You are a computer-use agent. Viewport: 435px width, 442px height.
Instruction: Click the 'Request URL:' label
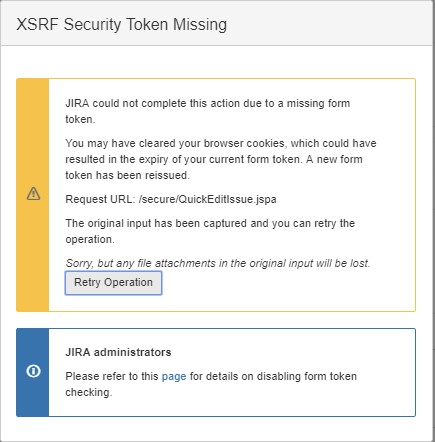(100, 199)
